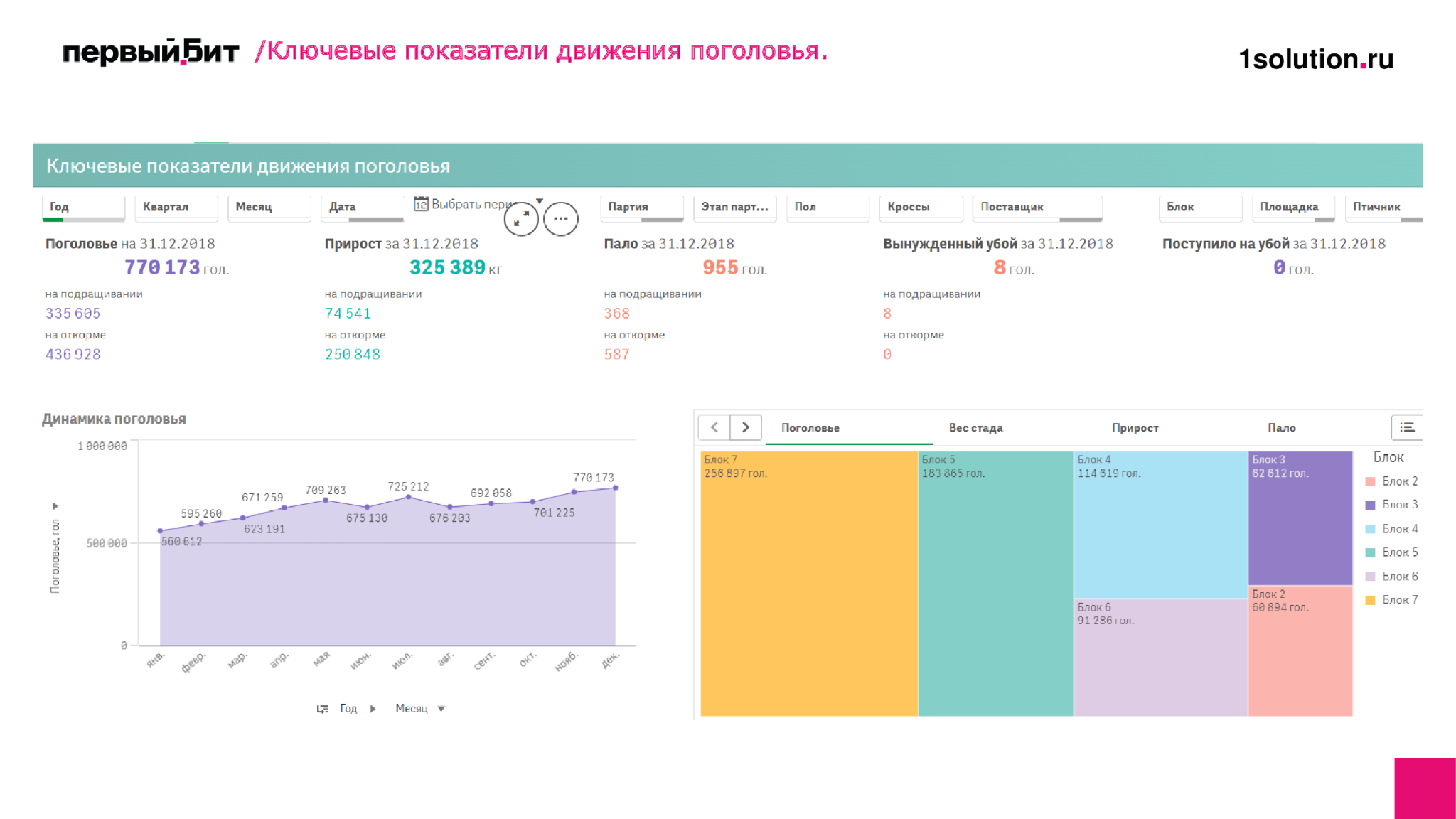Open the Месяц dimension dropdown arrow
The height and width of the screenshot is (819, 1456).
tap(441, 709)
